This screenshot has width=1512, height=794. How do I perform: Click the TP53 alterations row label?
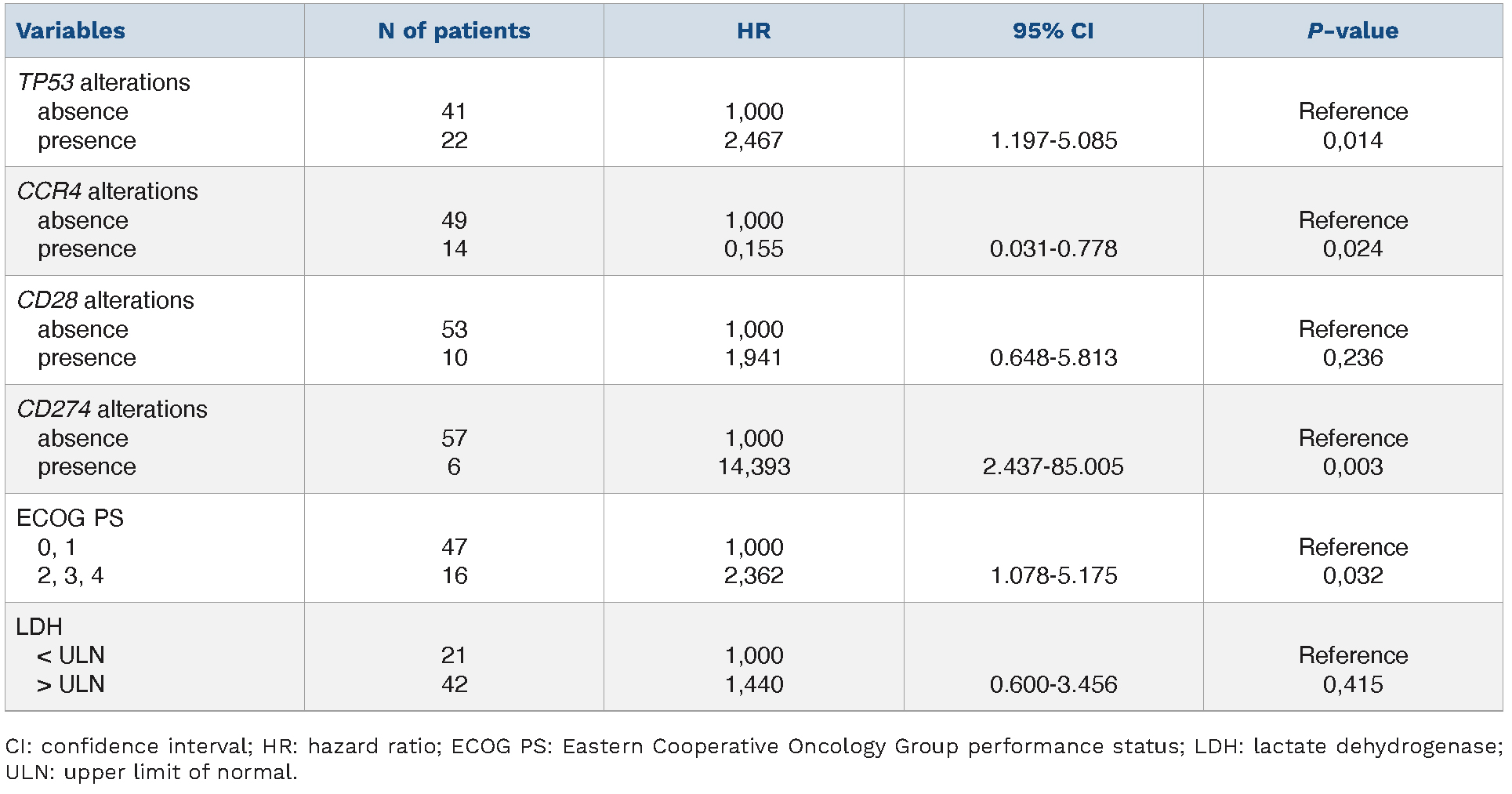(x=103, y=82)
